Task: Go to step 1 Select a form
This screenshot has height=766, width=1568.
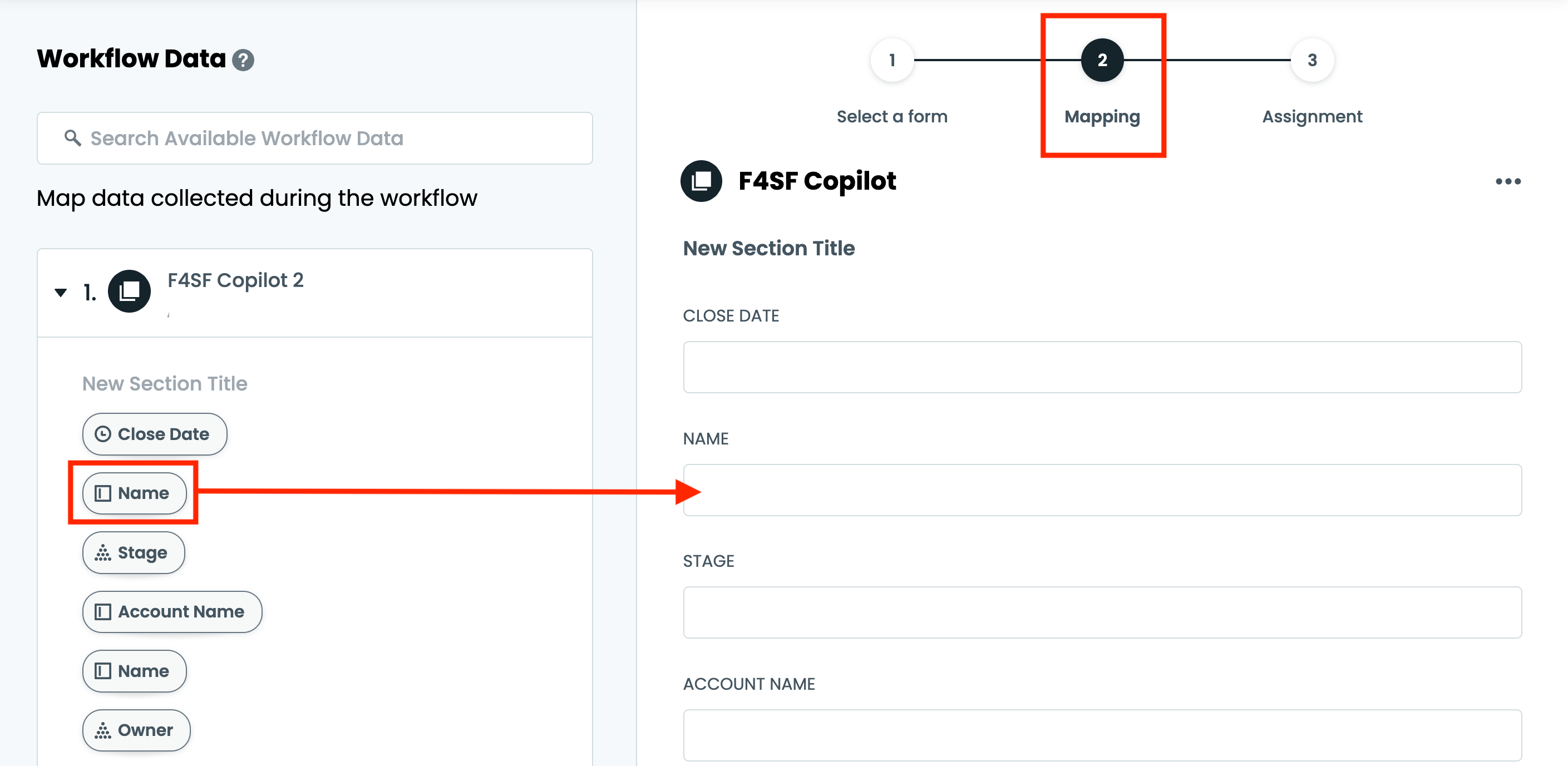Action: pyautogui.click(x=892, y=60)
